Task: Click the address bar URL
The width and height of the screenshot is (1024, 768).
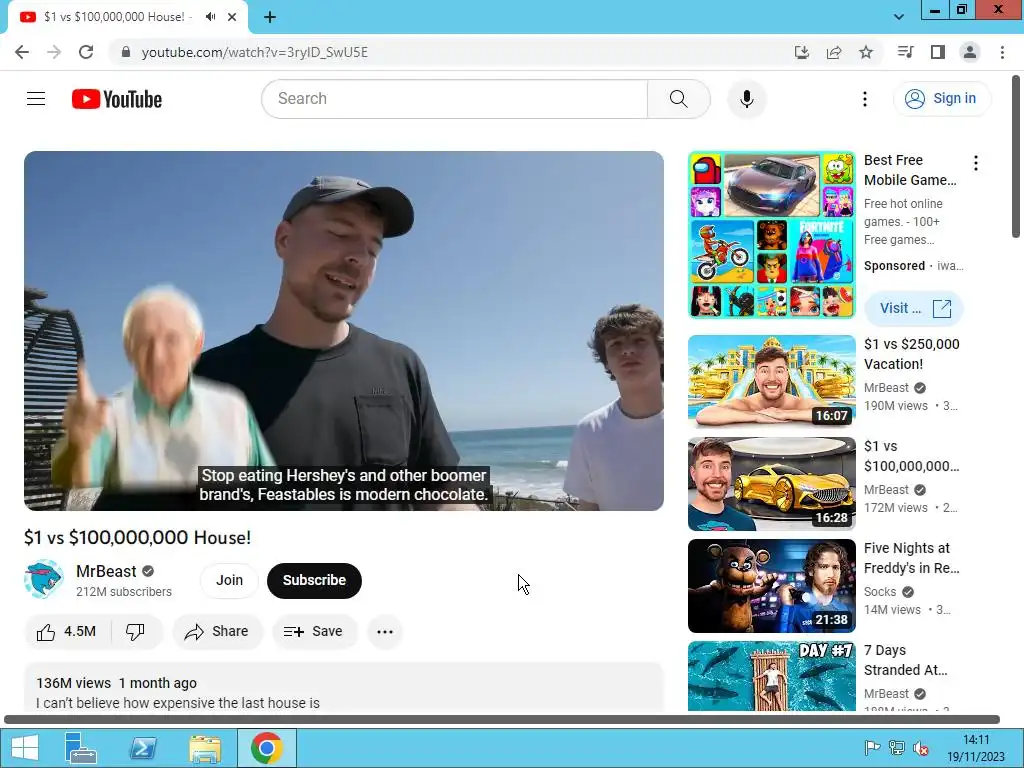Action: click(x=255, y=52)
